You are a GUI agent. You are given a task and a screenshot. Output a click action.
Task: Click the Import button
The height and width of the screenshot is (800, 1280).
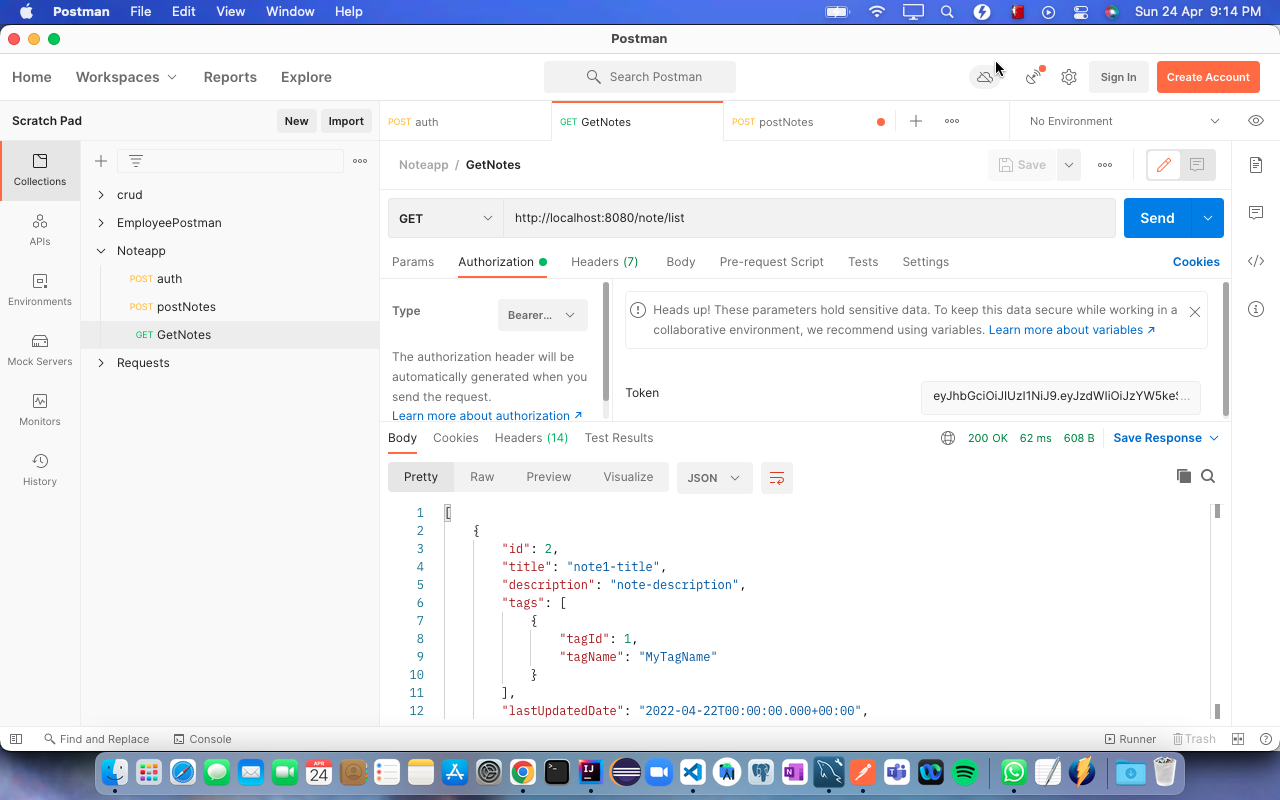click(x=346, y=121)
